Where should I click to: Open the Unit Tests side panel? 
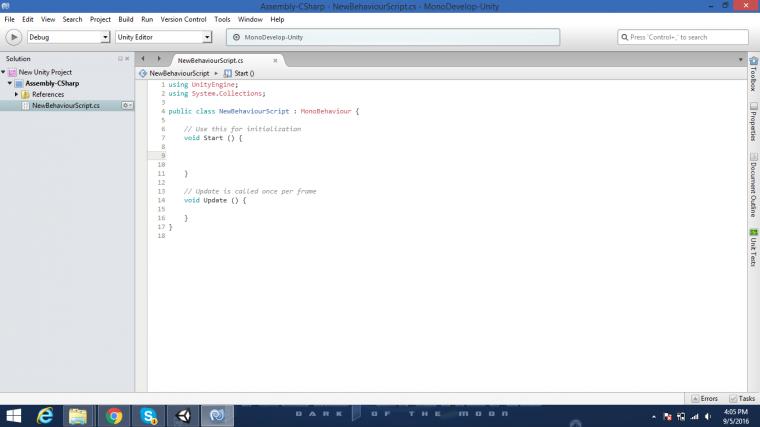click(753, 248)
